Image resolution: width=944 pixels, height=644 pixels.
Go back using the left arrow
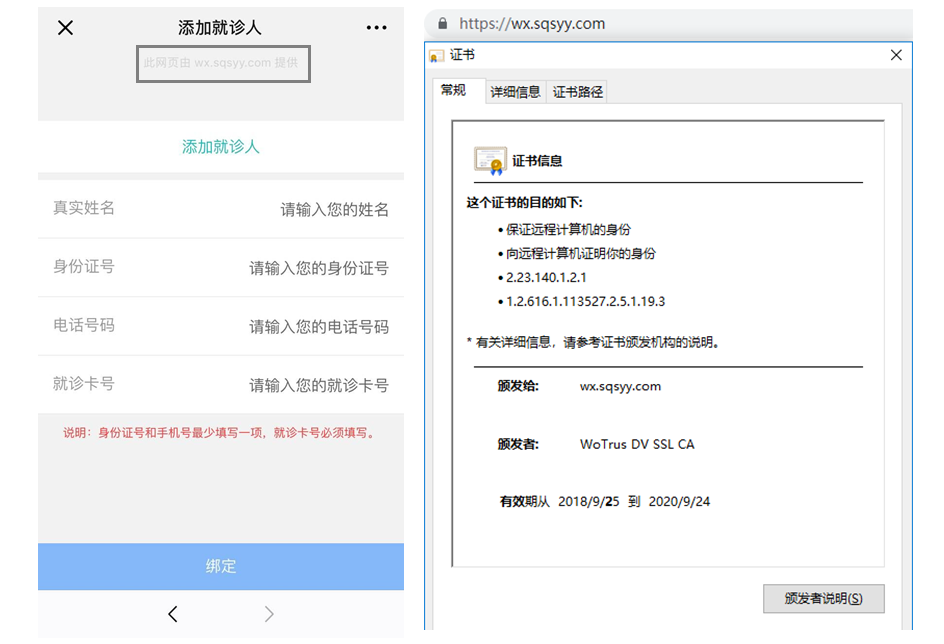point(173,614)
